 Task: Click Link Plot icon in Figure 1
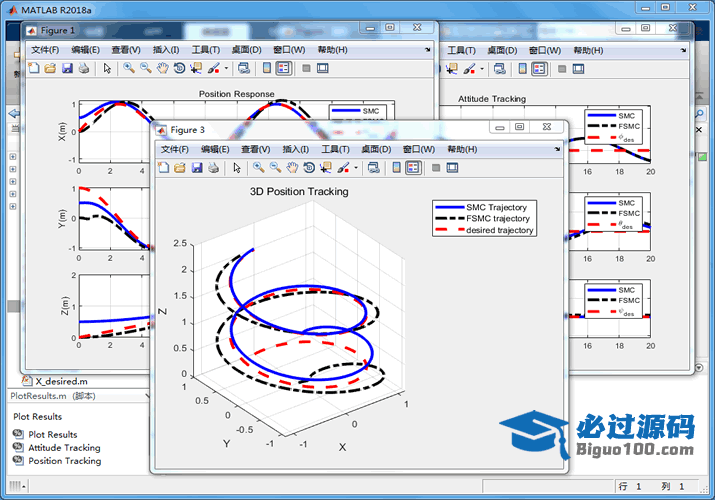[x=244, y=68]
